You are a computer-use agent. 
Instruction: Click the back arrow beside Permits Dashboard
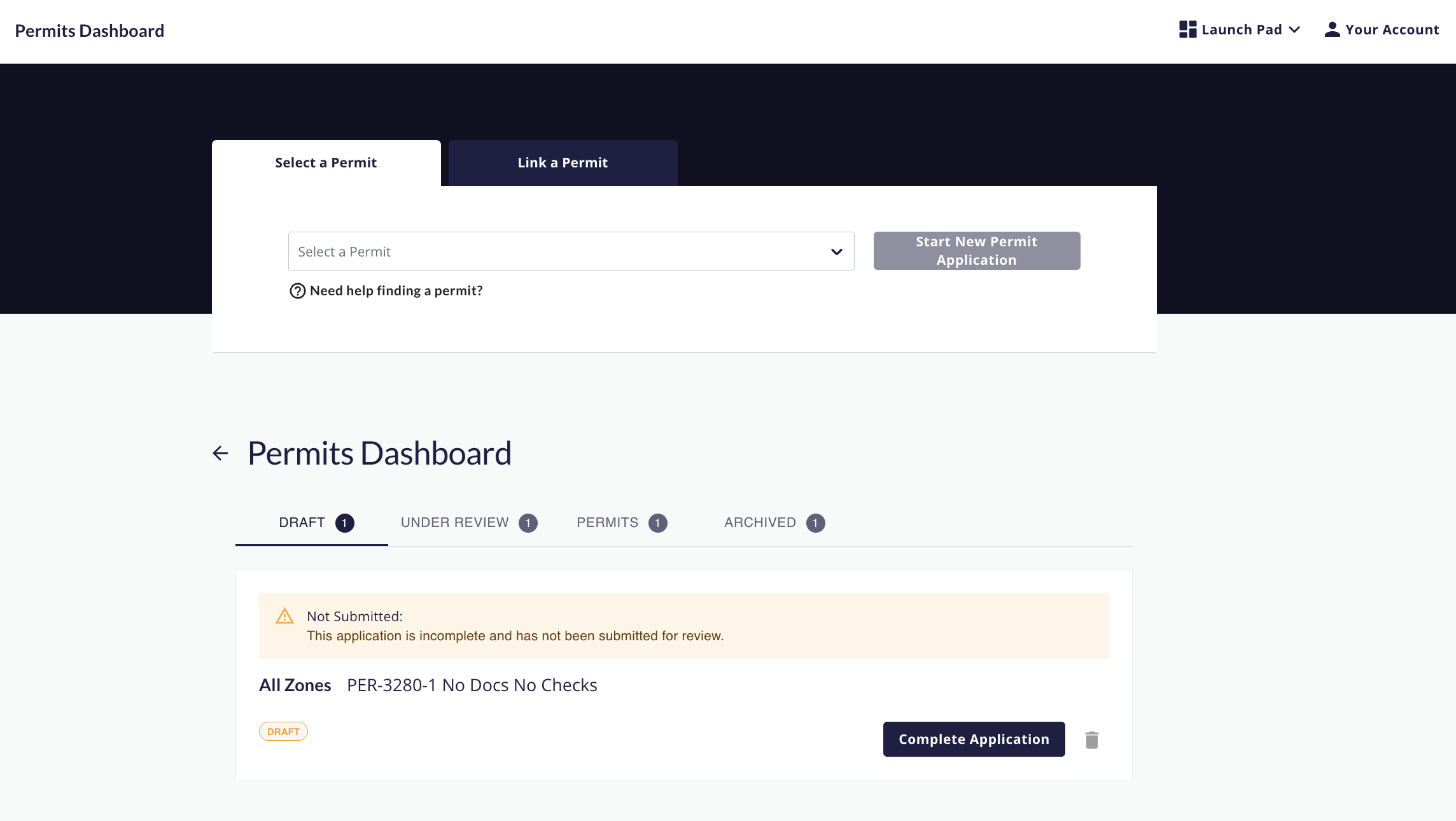[x=220, y=453]
